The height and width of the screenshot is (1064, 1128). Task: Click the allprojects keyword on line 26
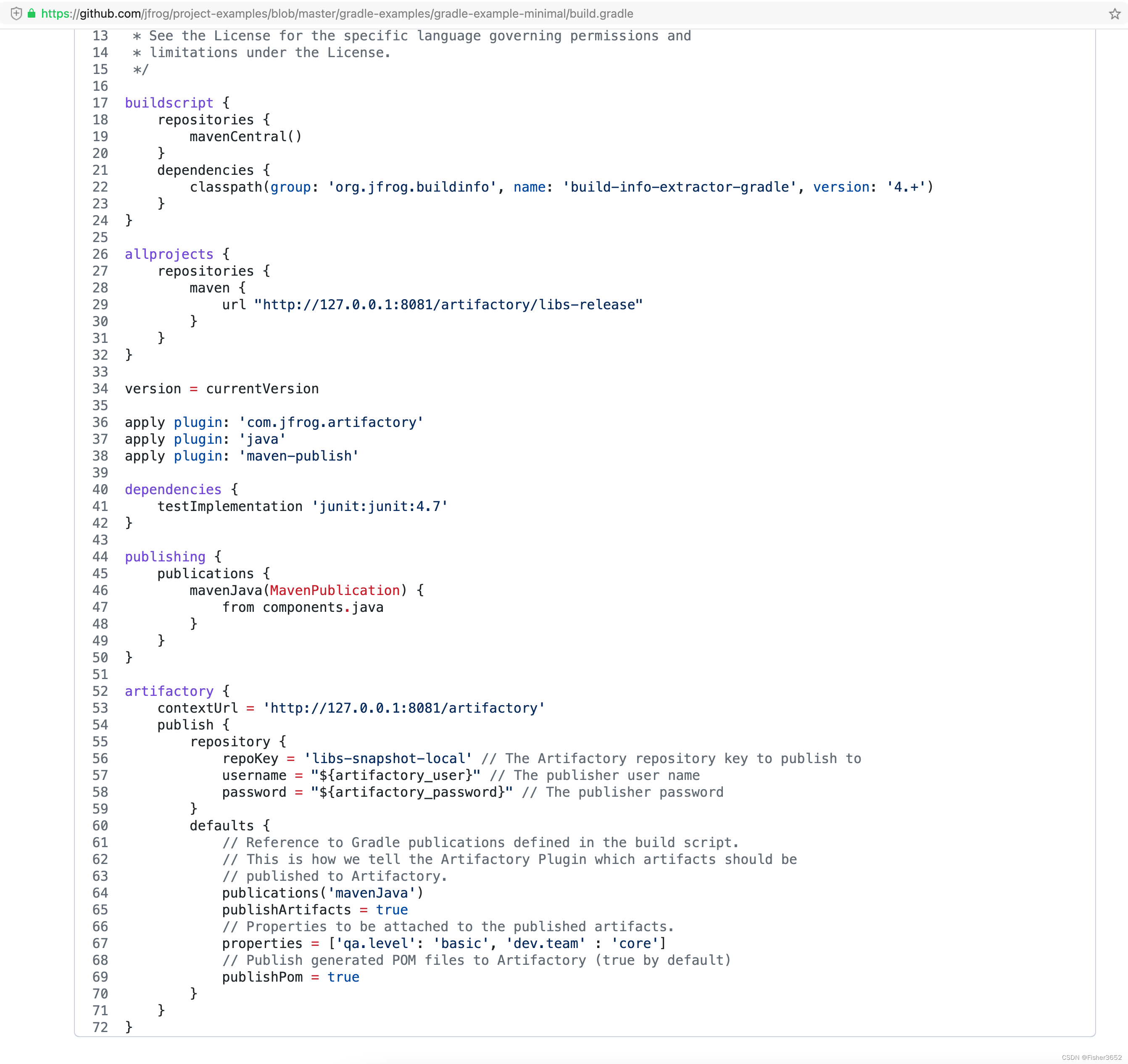[x=169, y=254]
